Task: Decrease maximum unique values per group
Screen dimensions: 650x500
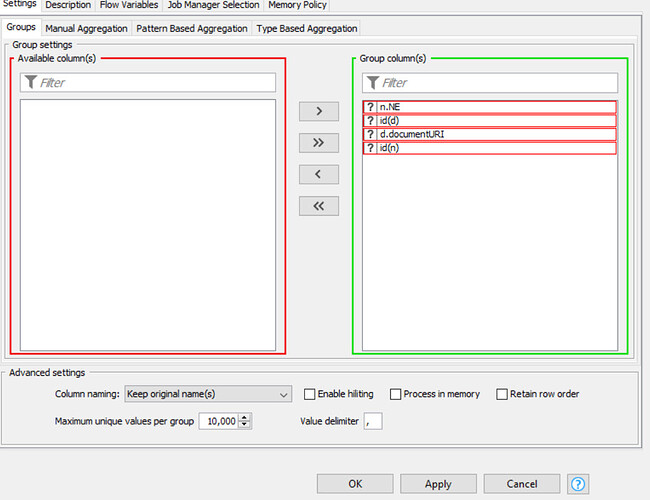Action: click(245, 425)
